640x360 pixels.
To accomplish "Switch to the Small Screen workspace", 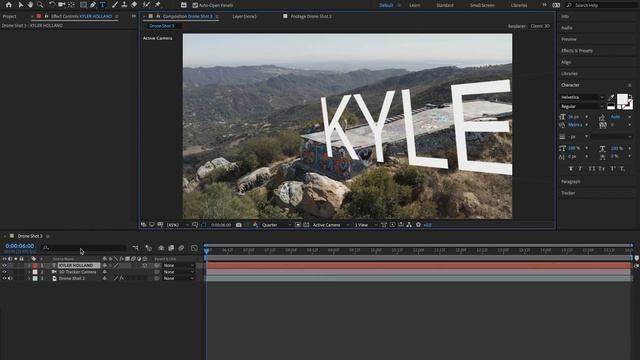I will tap(482, 5).
